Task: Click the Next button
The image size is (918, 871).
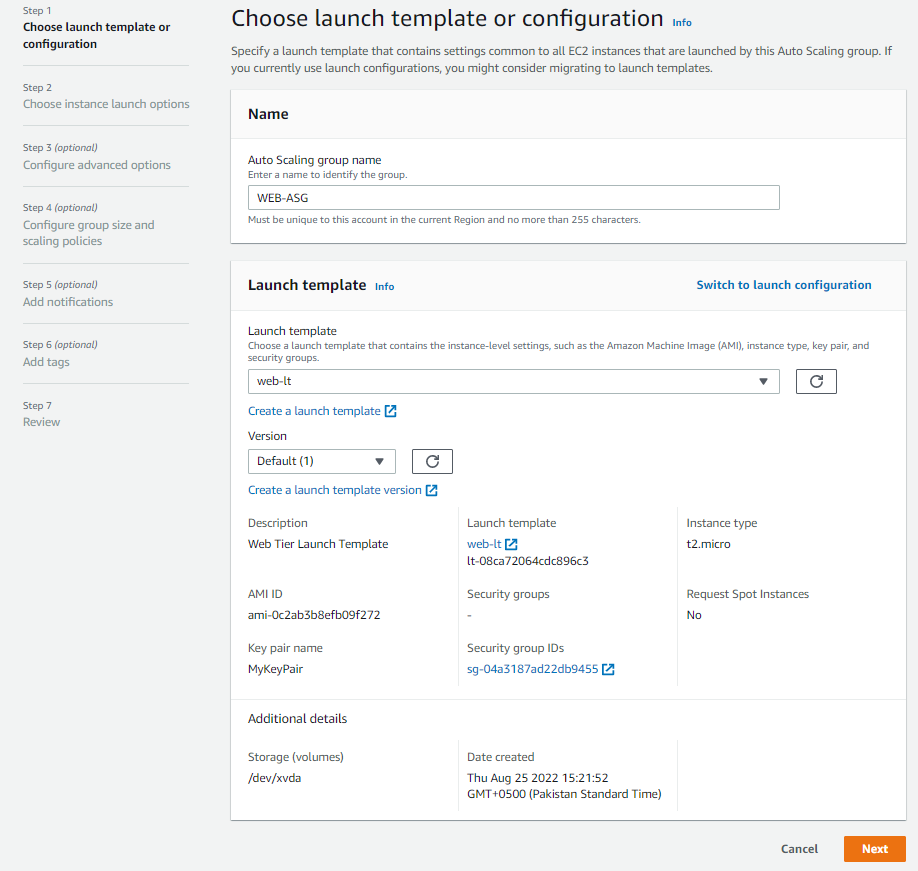Action: 875,849
